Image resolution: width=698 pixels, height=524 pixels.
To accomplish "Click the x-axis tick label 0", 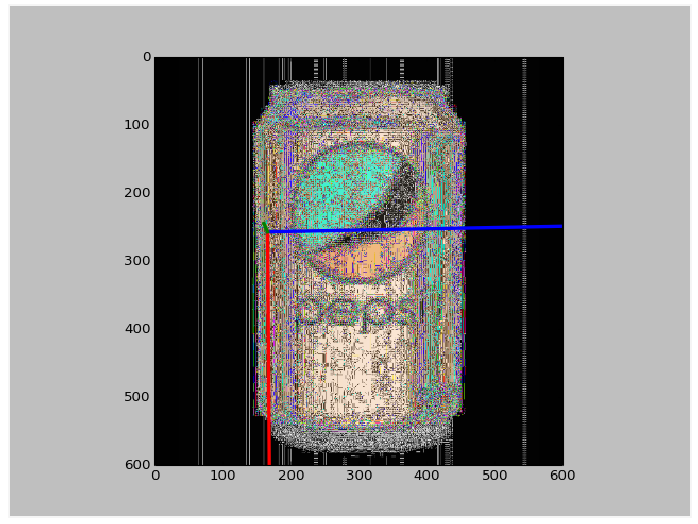I will [x=155, y=476].
